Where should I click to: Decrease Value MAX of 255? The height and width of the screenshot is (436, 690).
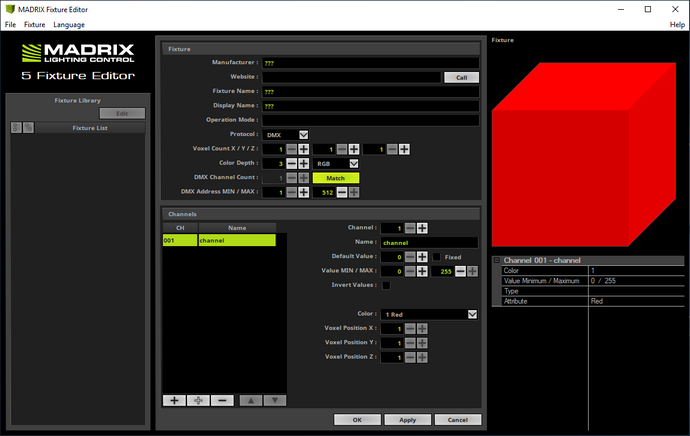460,271
